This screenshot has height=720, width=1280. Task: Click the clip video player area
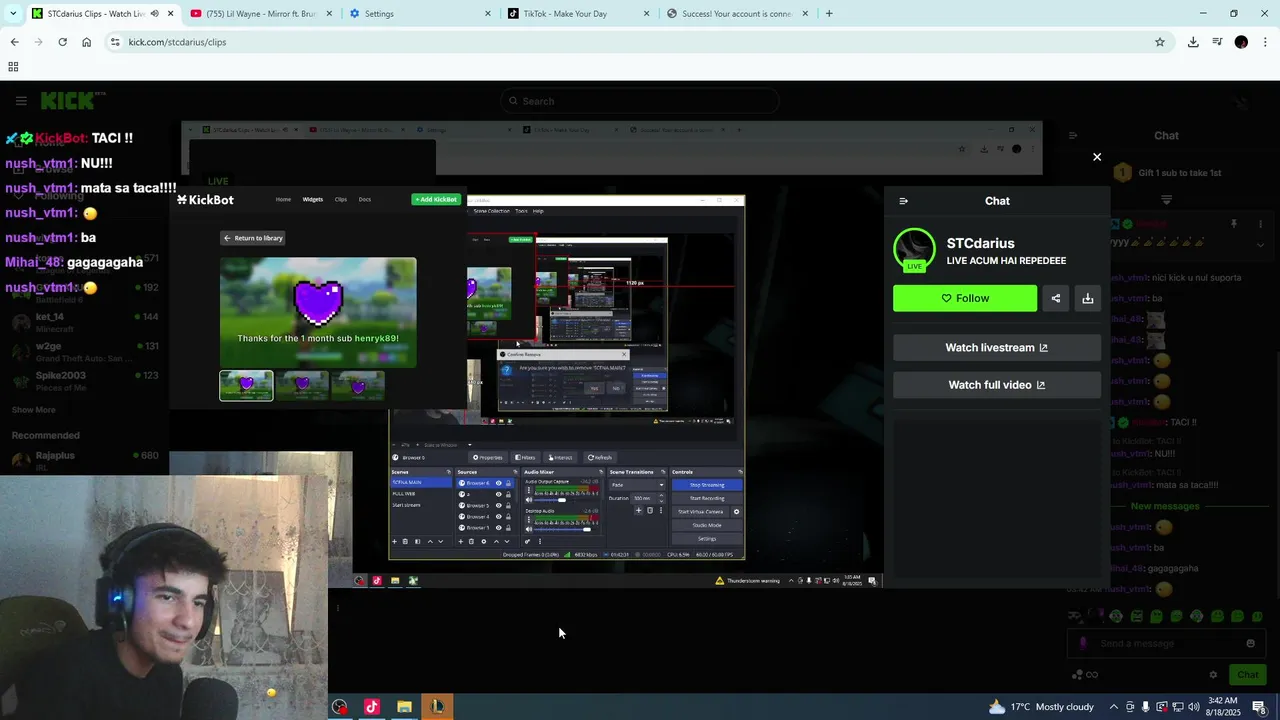point(525,385)
